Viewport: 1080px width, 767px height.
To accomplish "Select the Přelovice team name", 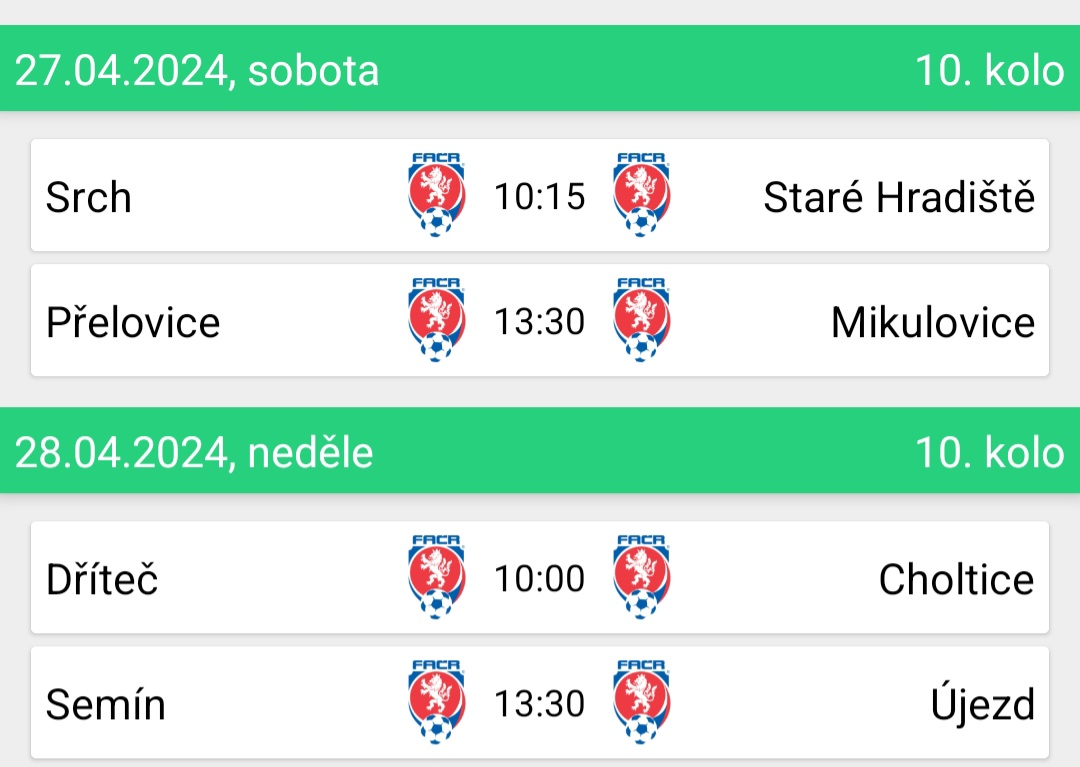I will [133, 322].
